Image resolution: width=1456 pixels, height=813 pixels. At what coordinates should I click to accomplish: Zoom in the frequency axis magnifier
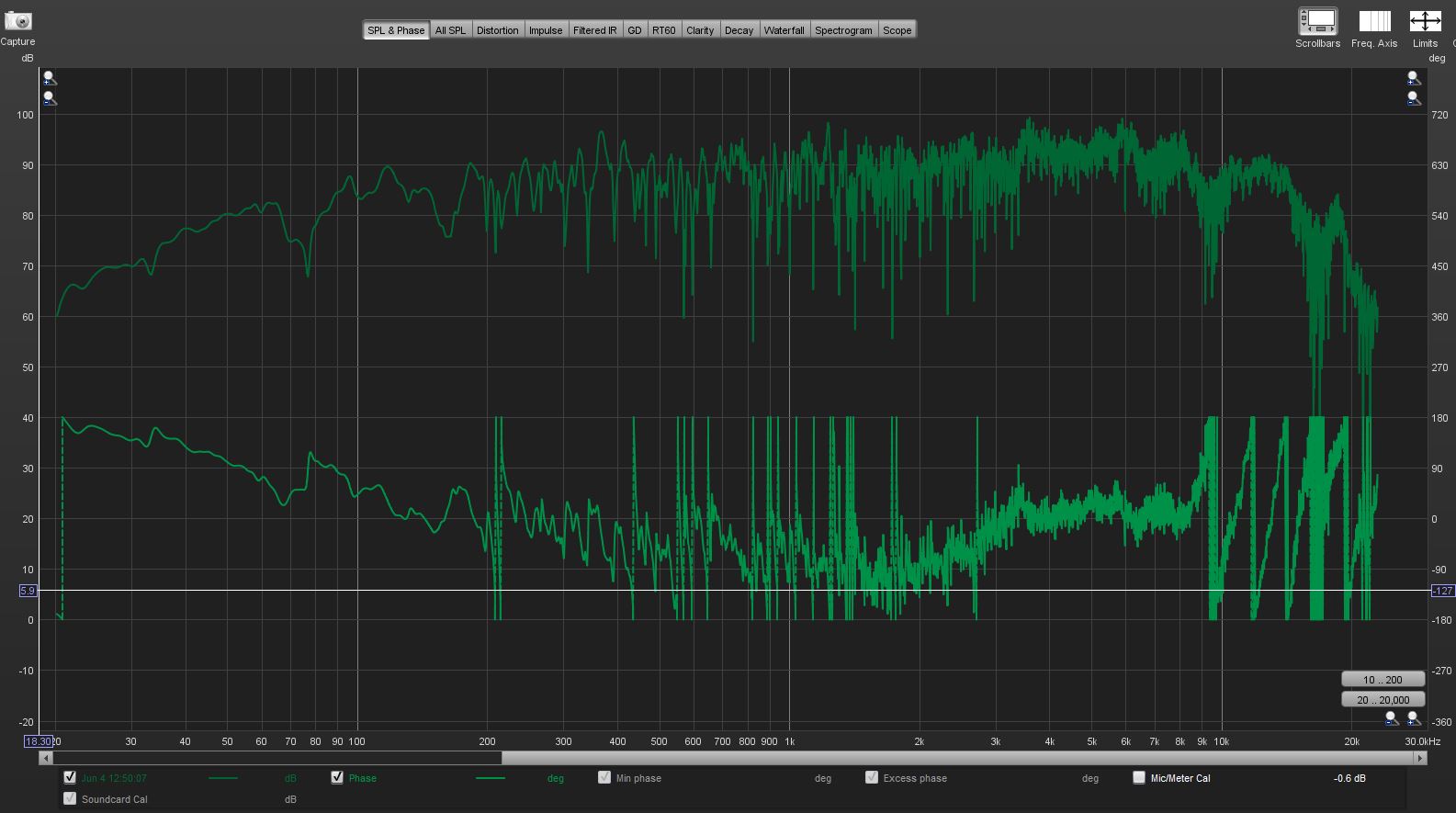pos(1414,718)
